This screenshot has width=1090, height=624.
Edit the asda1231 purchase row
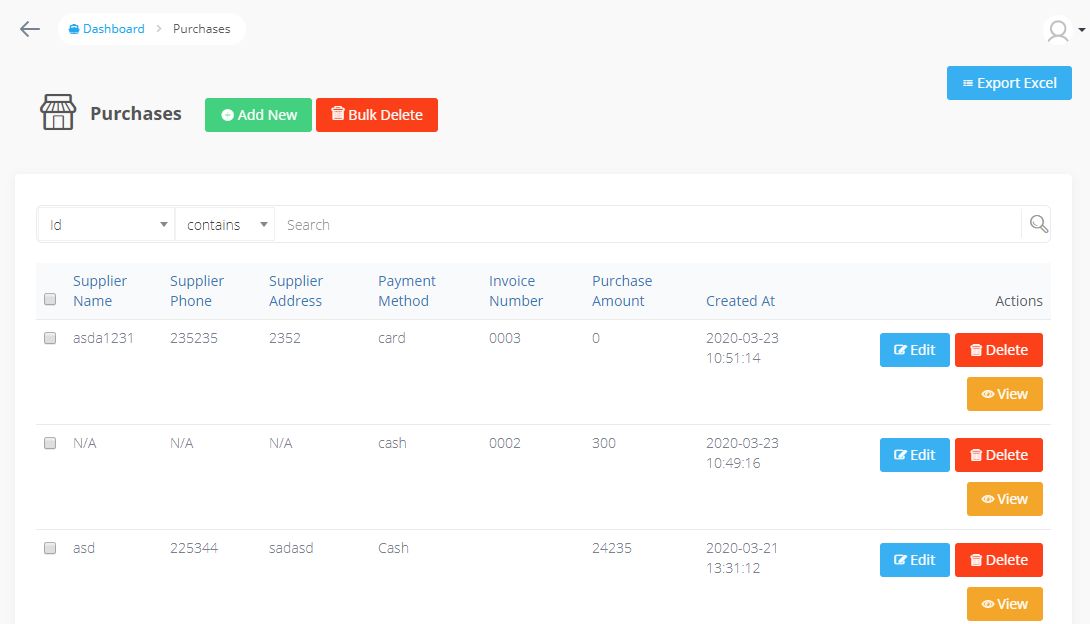pos(914,350)
